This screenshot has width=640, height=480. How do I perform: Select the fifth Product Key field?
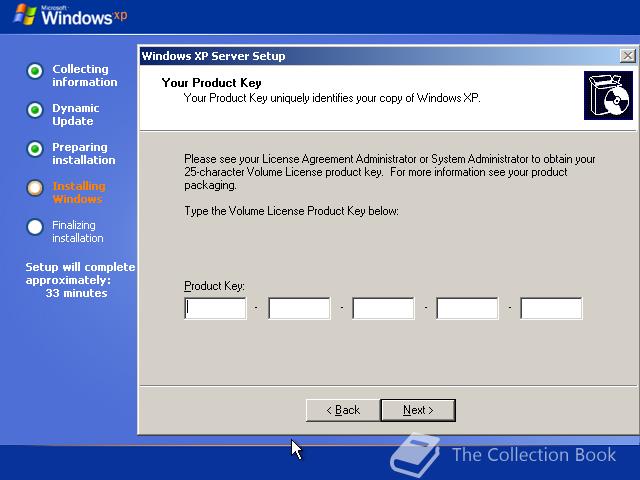[551, 308]
